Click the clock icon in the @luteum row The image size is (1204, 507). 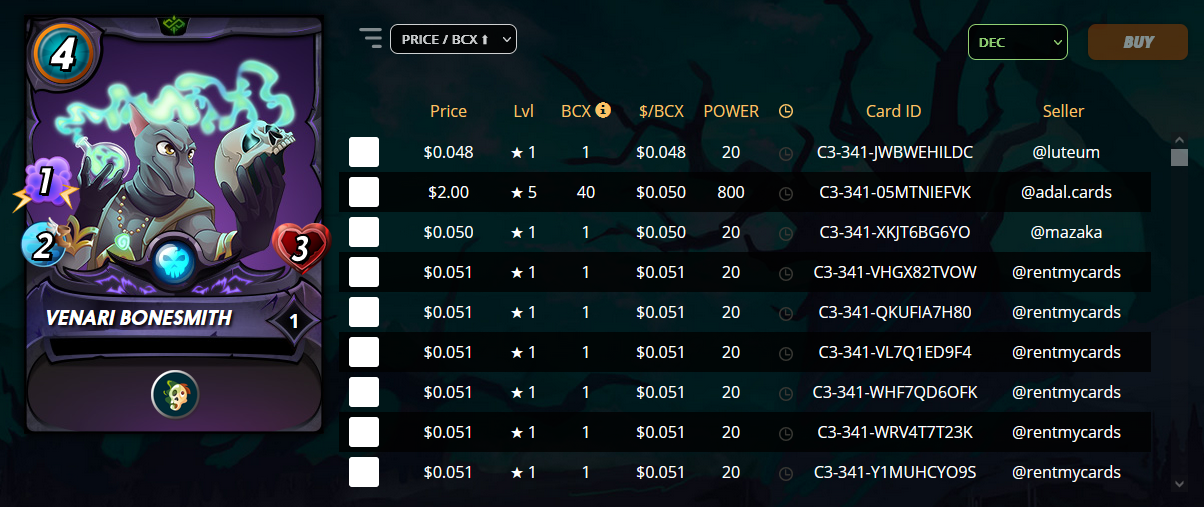point(786,153)
